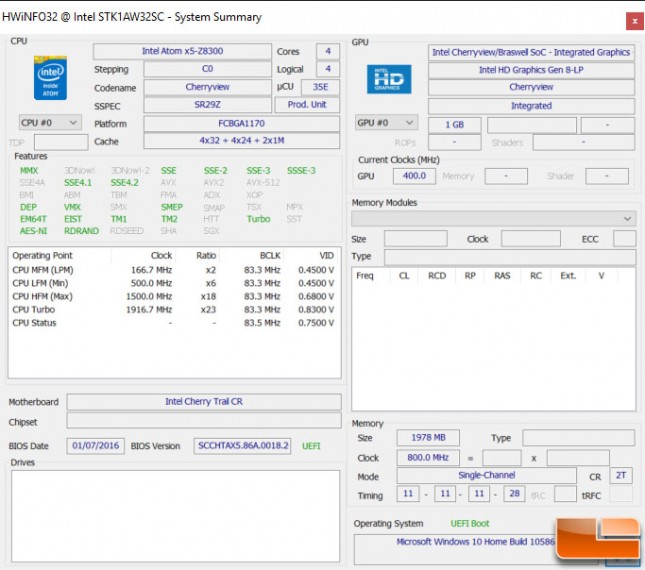Click the EM64T feature label
645x570 pixels.
pyautogui.click(x=33, y=219)
